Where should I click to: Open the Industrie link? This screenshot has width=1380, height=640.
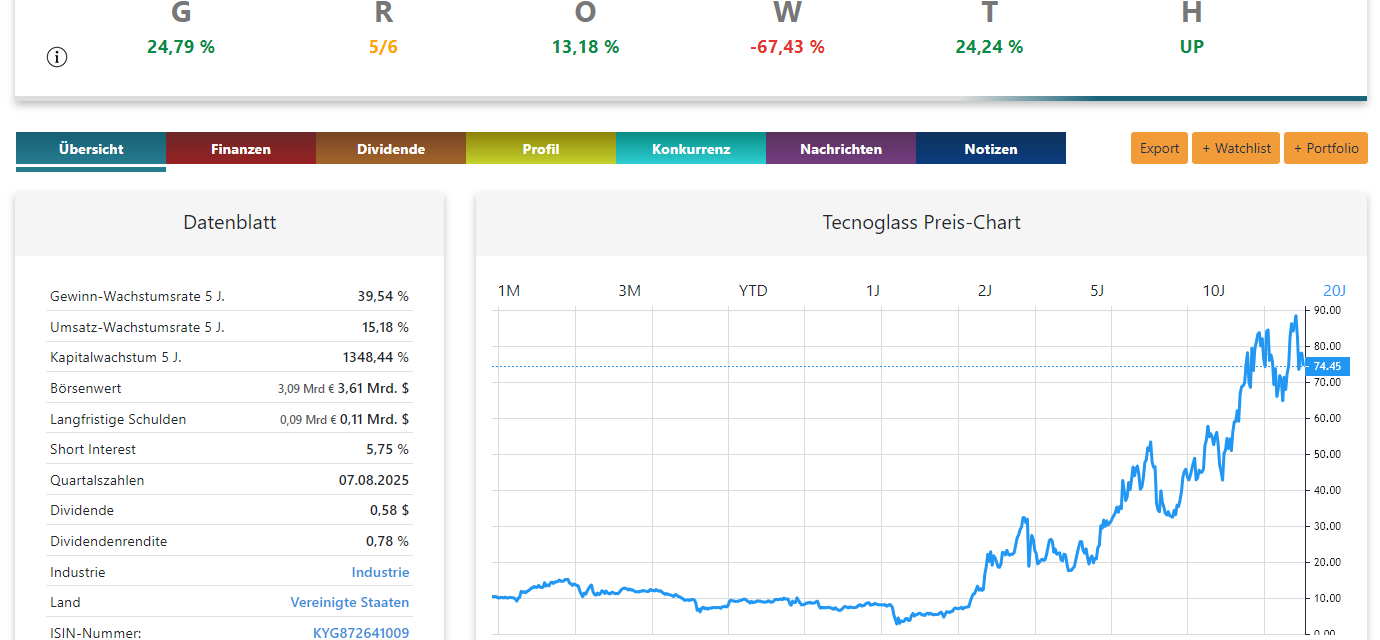(x=380, y=573)
